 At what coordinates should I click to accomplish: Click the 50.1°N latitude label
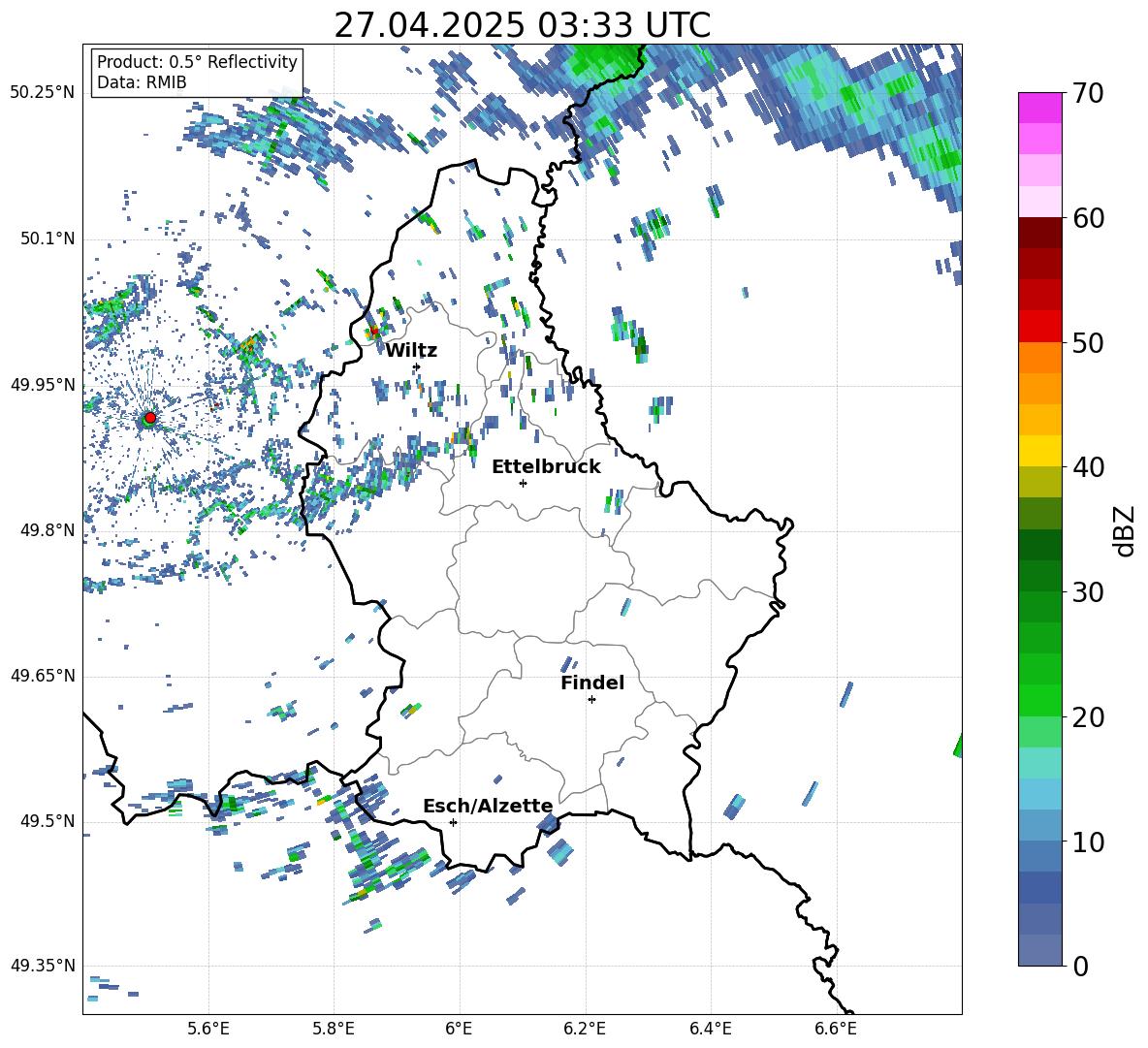coord(48,238)
